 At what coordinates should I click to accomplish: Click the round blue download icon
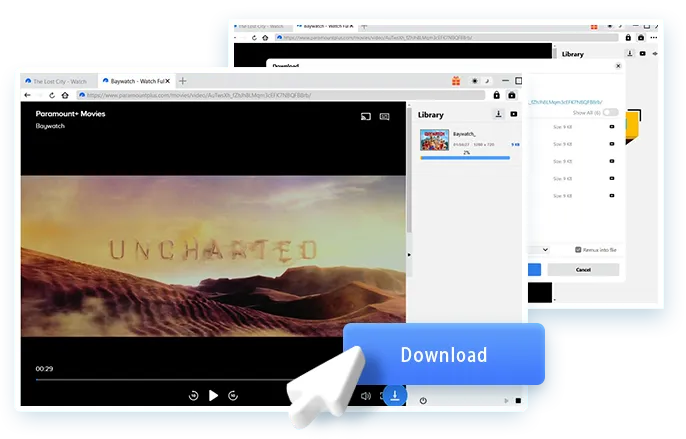395,395
